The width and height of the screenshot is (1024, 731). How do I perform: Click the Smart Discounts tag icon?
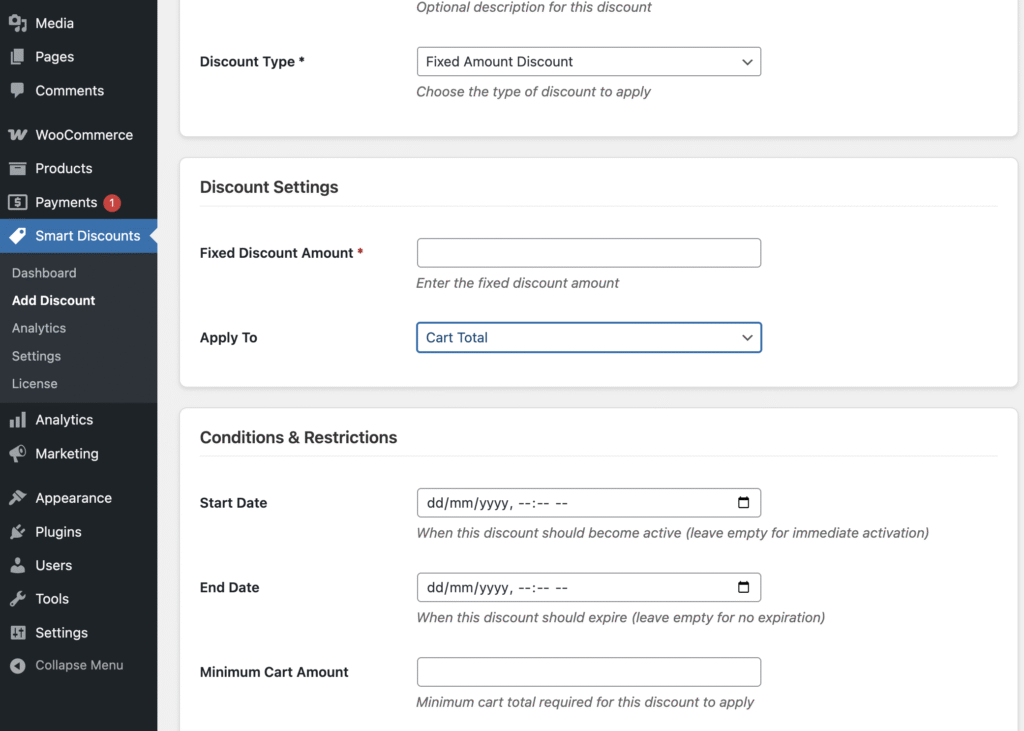[17, 236]
